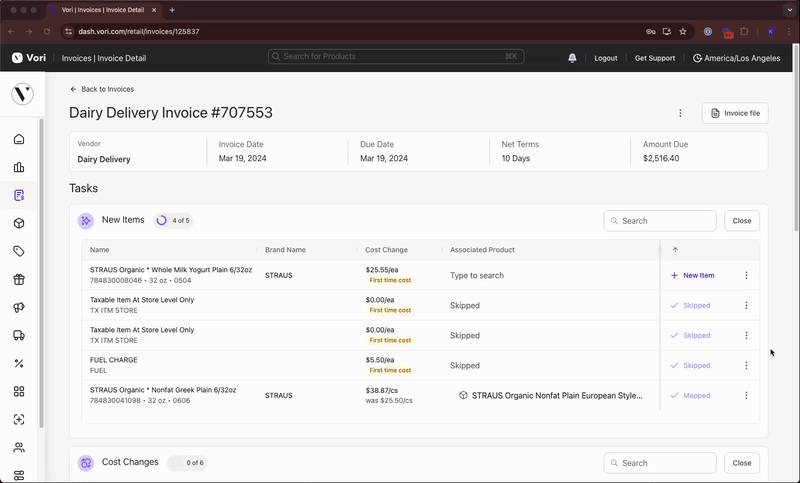
Task: Select the Invoices sidebar icon
Action: pos(19,195)
